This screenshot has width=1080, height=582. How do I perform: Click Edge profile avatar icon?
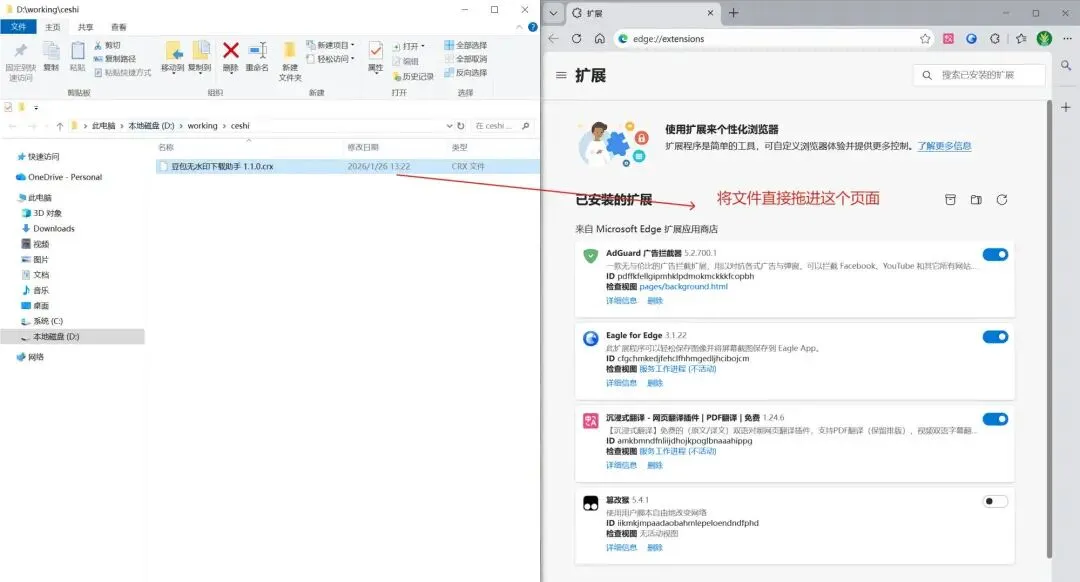pos(1044,39)
